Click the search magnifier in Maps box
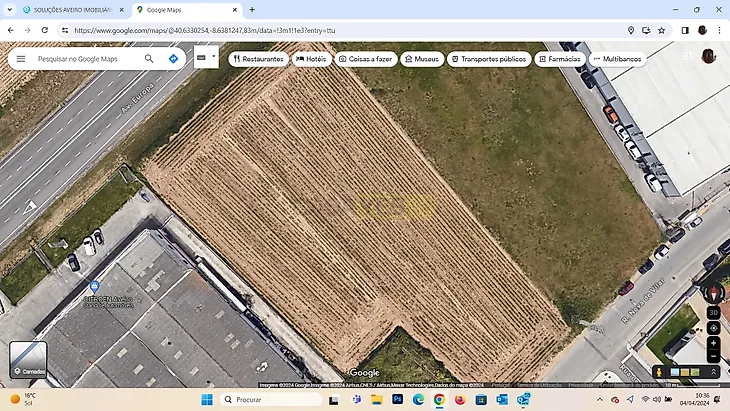Viewport: 730px width, 411px height. coord(149,59)
